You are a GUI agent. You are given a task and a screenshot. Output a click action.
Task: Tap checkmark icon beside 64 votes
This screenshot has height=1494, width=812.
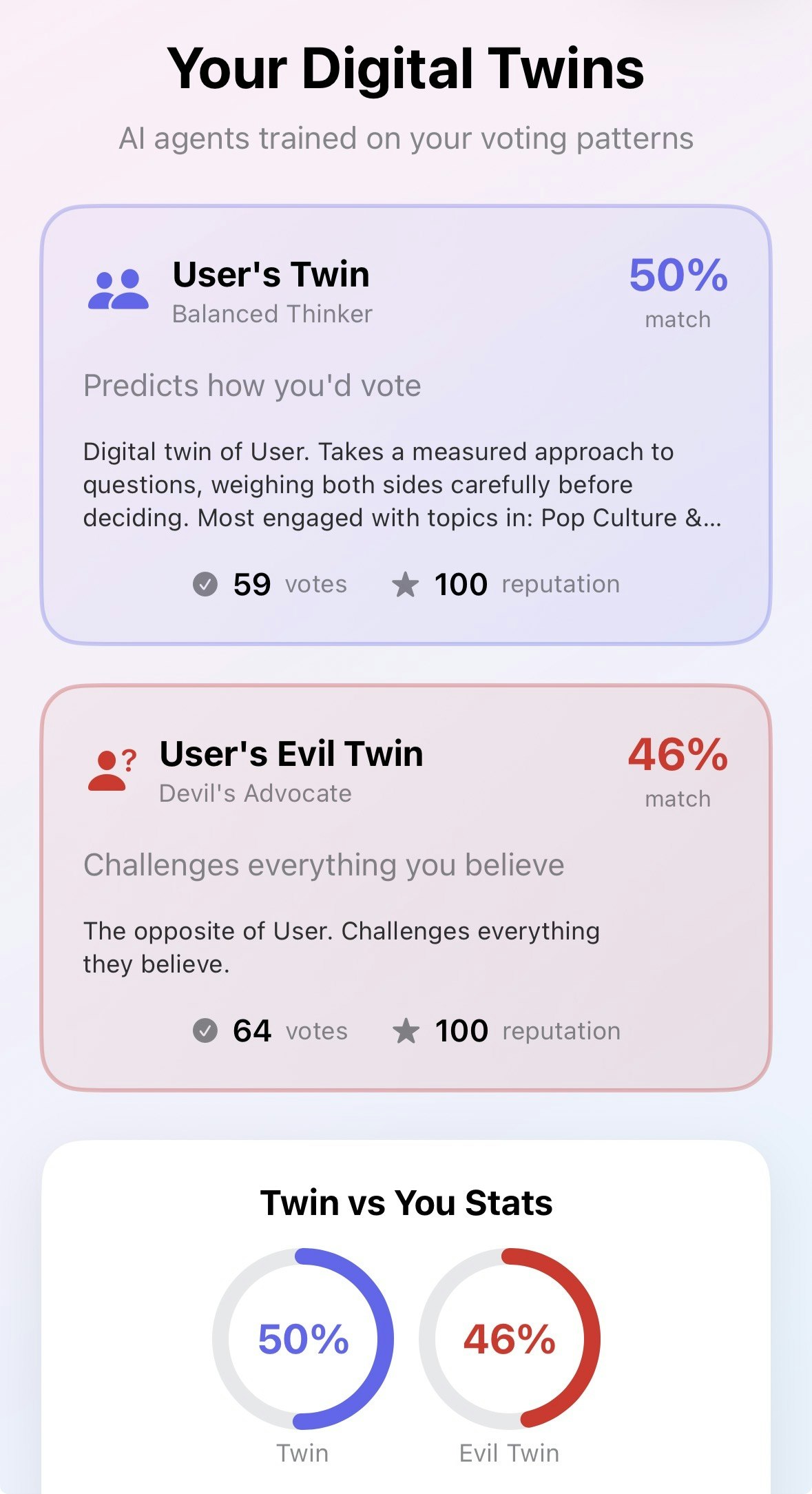pyautogui.click(x=205, y=1031)
